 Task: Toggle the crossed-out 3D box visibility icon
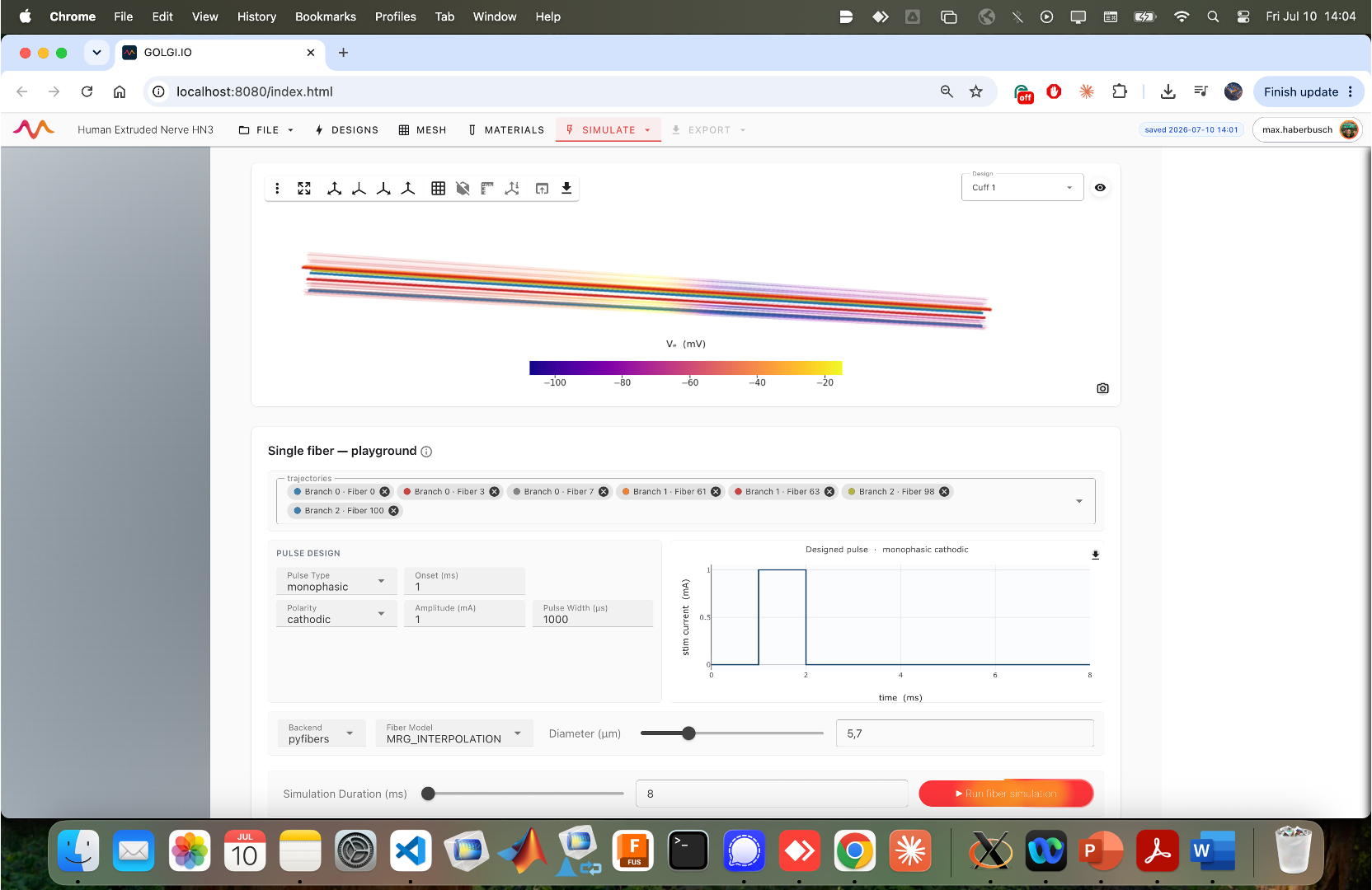coord(463,188)
